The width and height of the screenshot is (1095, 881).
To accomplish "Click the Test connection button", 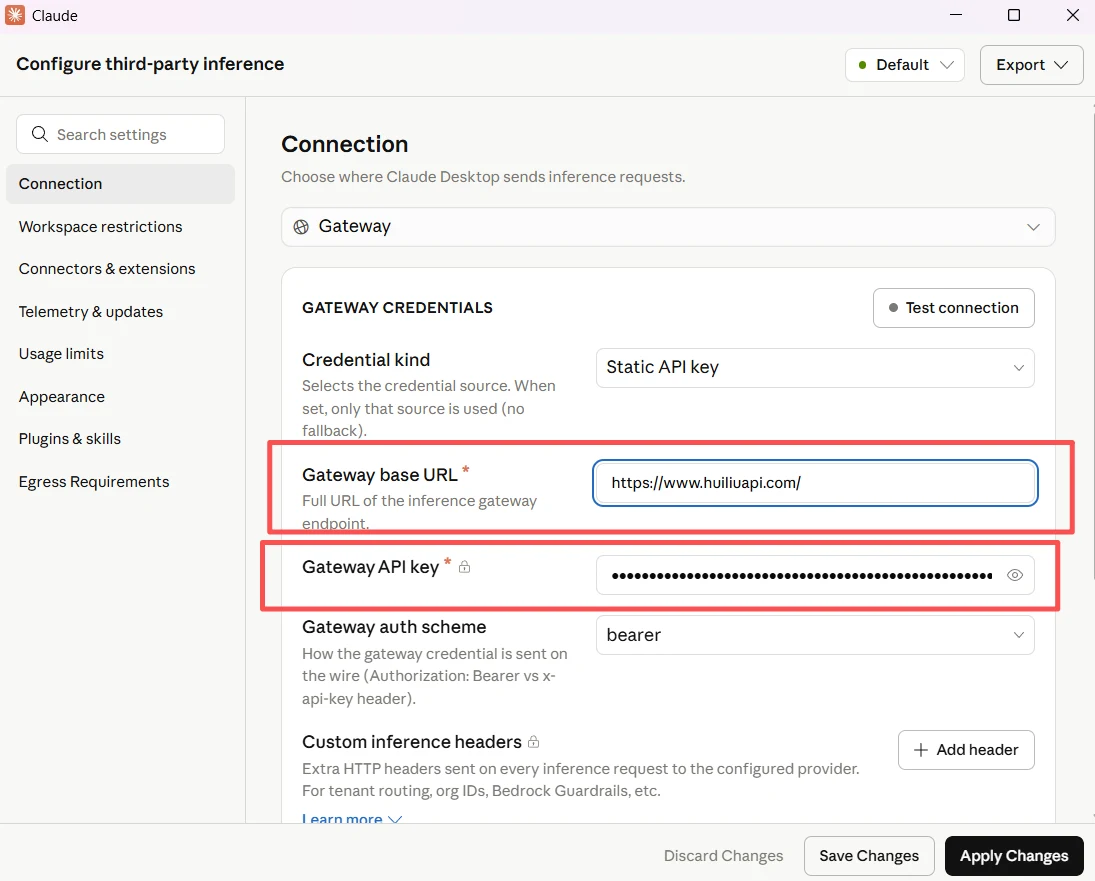I will click(x=953, y=308).
